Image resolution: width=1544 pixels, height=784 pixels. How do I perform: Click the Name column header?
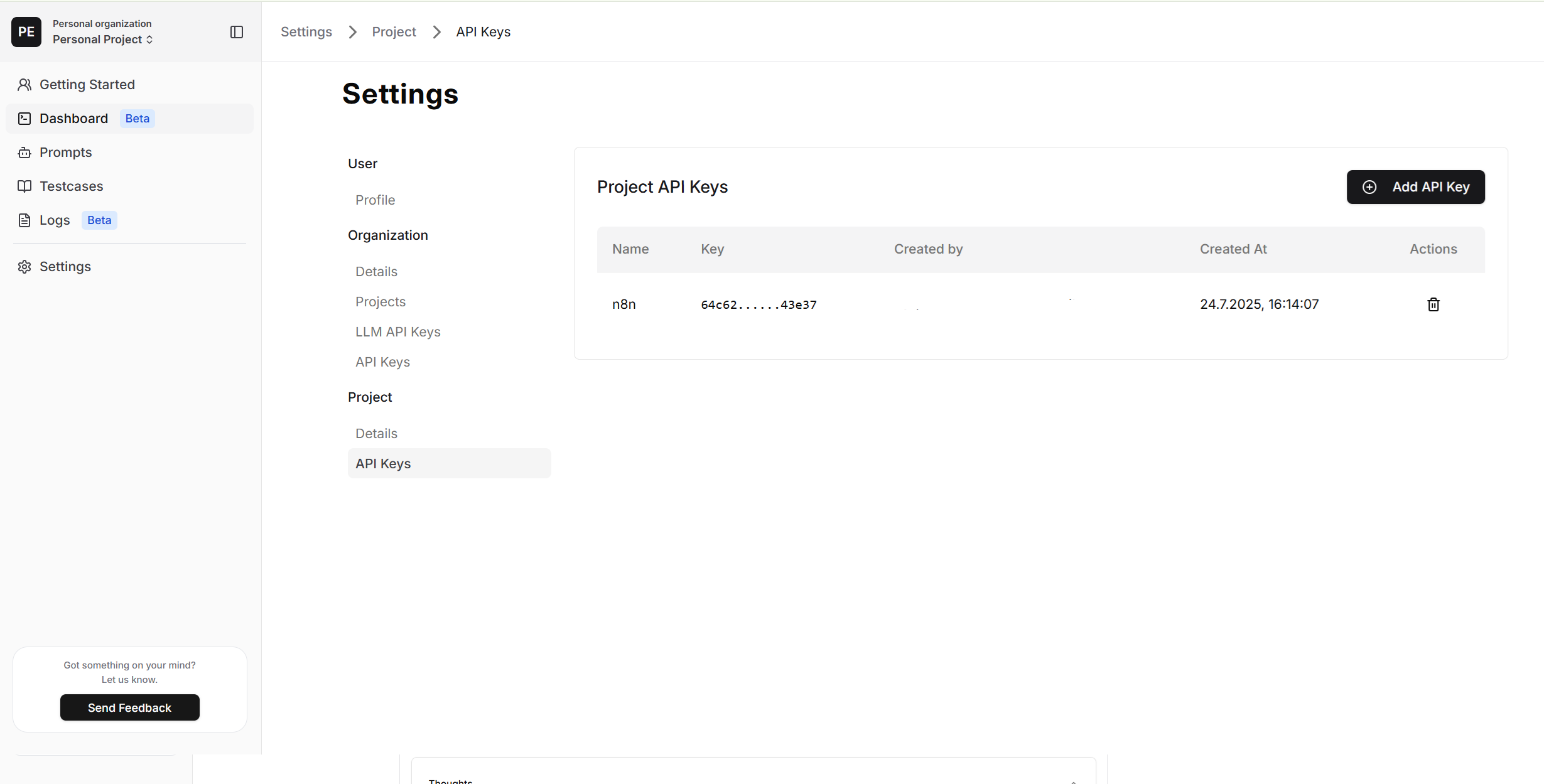(x=630, y=249)
